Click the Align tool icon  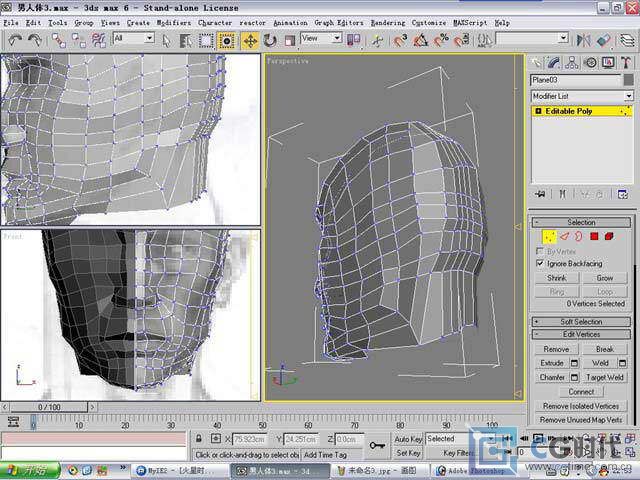[x=603, y=40]
